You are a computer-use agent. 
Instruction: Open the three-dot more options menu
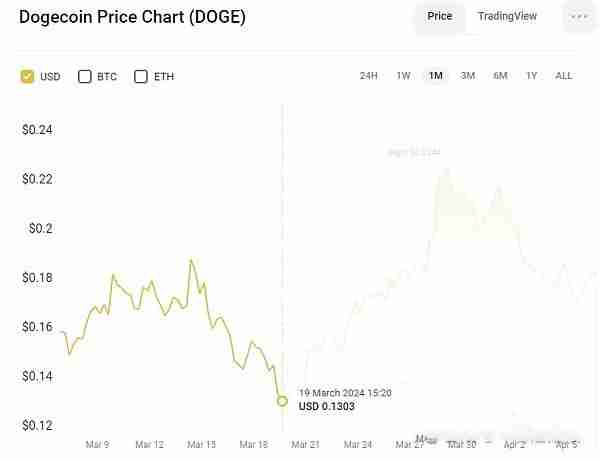click(579, 17)
